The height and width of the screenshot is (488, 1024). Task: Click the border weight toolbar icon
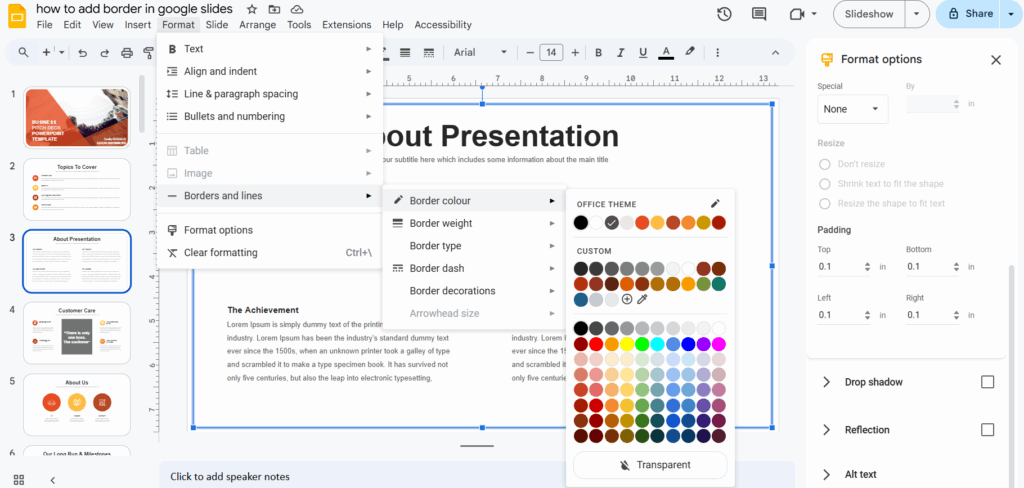point(405,52)
